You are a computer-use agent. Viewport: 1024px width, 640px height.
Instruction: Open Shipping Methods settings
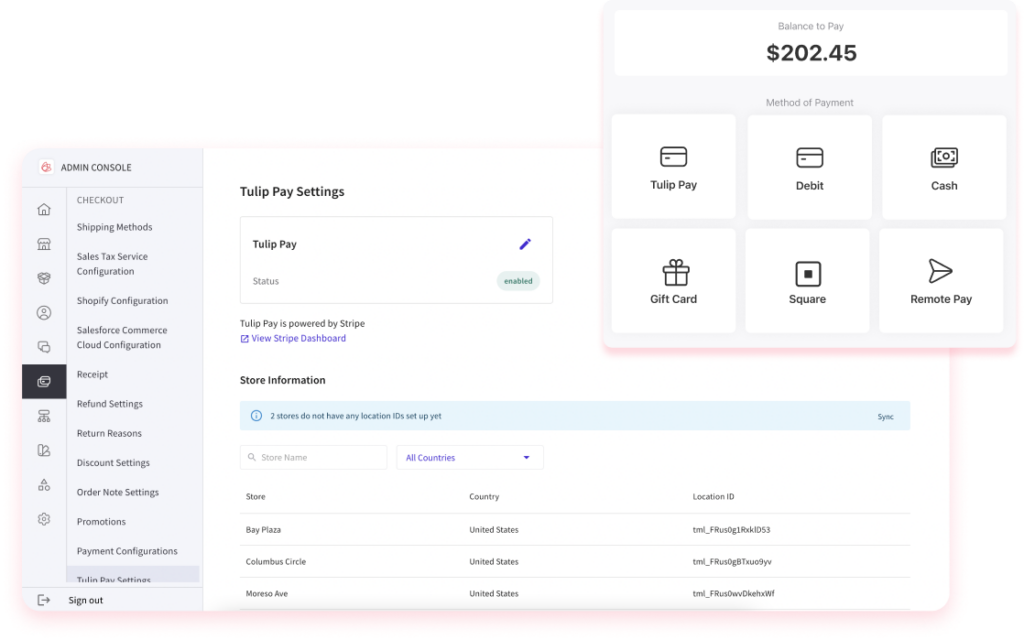(114, 227)
